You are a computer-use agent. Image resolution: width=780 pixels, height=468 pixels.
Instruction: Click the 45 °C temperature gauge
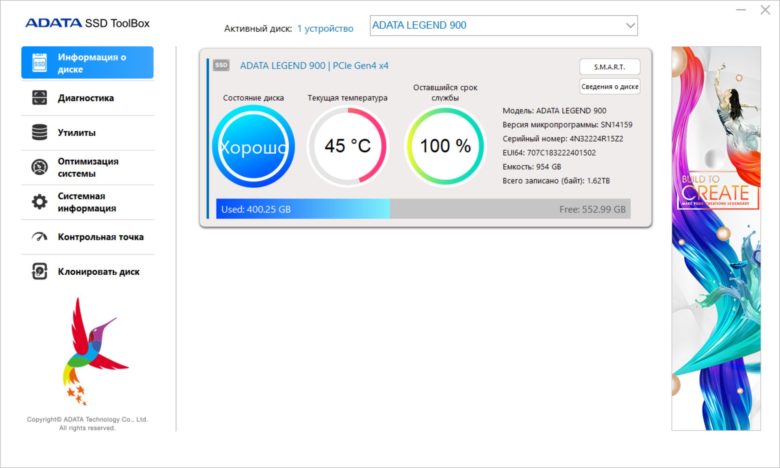click(x=348, y=146)
